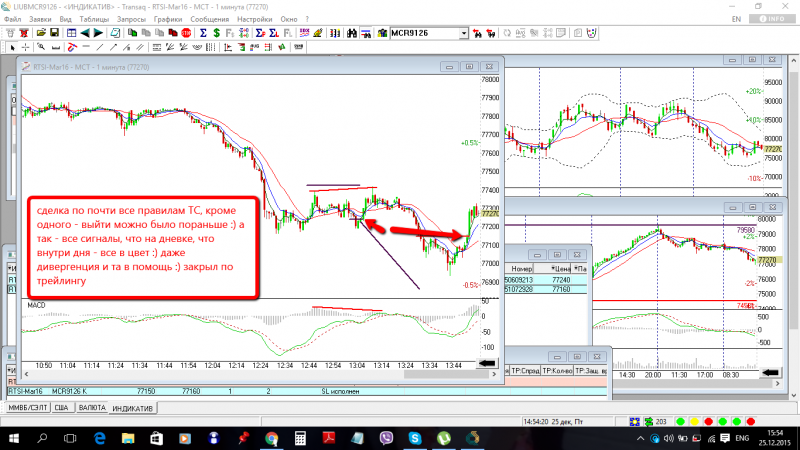
Task: Select the parallel channel lines tool
Action: coord(140,47)
